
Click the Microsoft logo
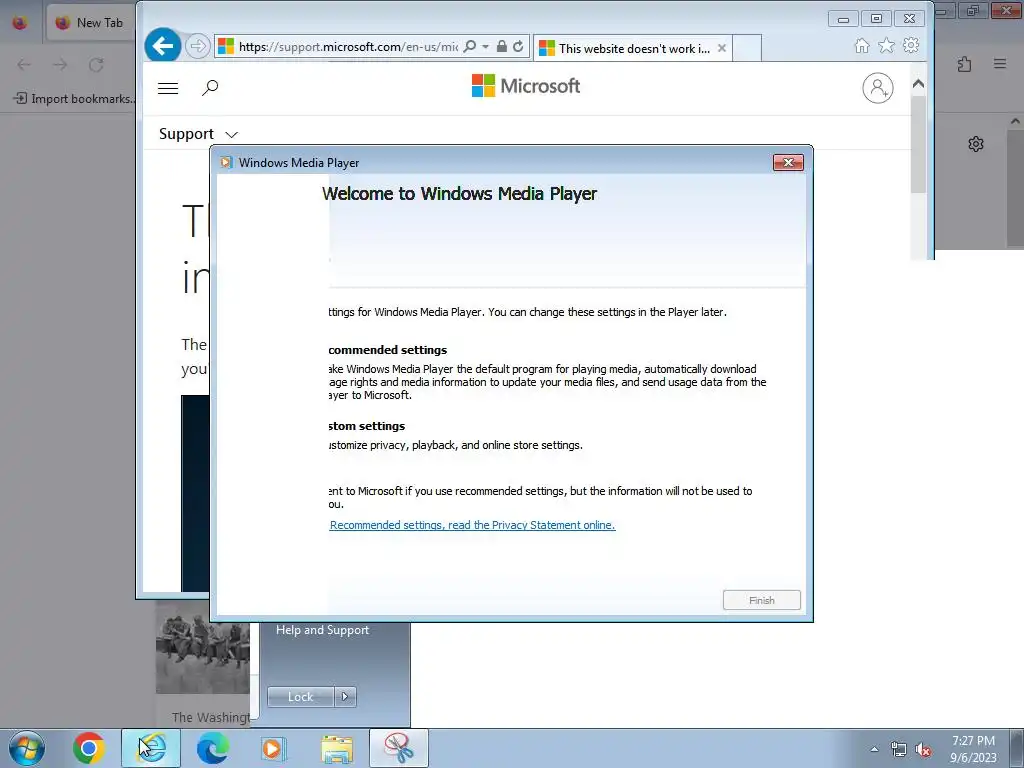[526, 86]
